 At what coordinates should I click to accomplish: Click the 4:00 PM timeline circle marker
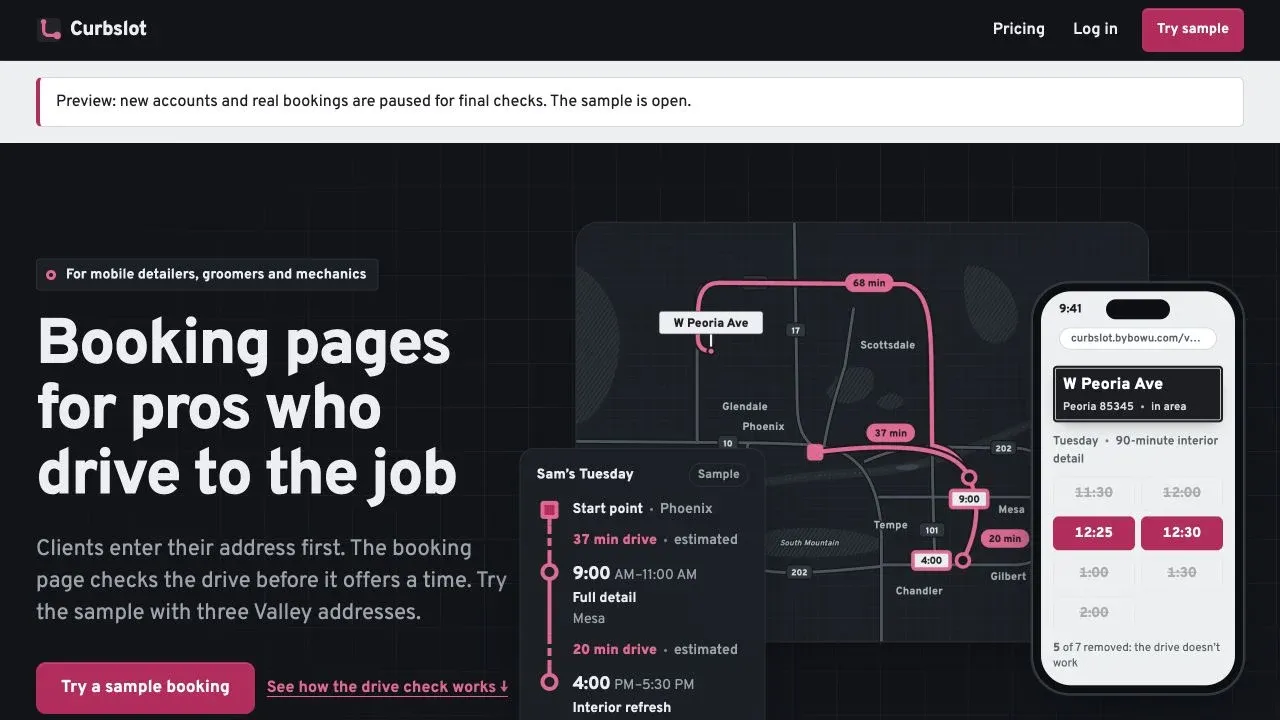tap(549, 683)
